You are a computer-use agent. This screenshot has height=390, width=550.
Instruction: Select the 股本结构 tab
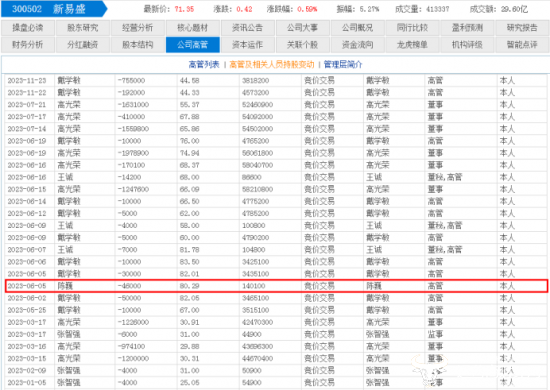pos(138,45)
